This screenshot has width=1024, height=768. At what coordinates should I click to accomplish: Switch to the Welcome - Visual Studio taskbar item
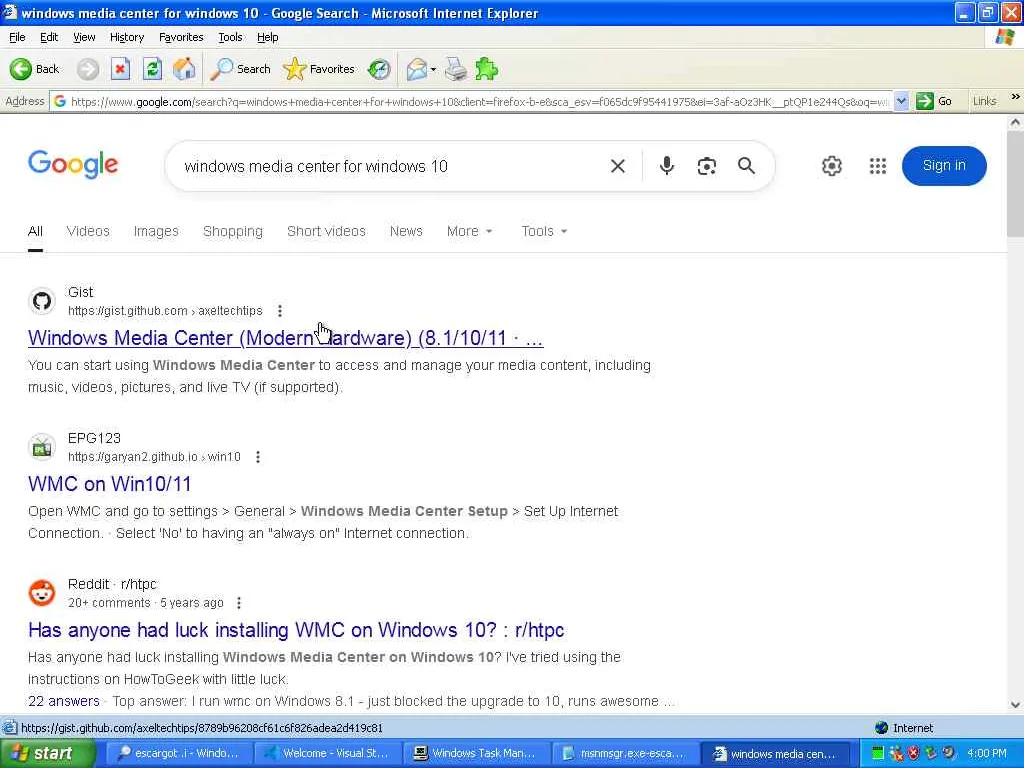point(327,754)
